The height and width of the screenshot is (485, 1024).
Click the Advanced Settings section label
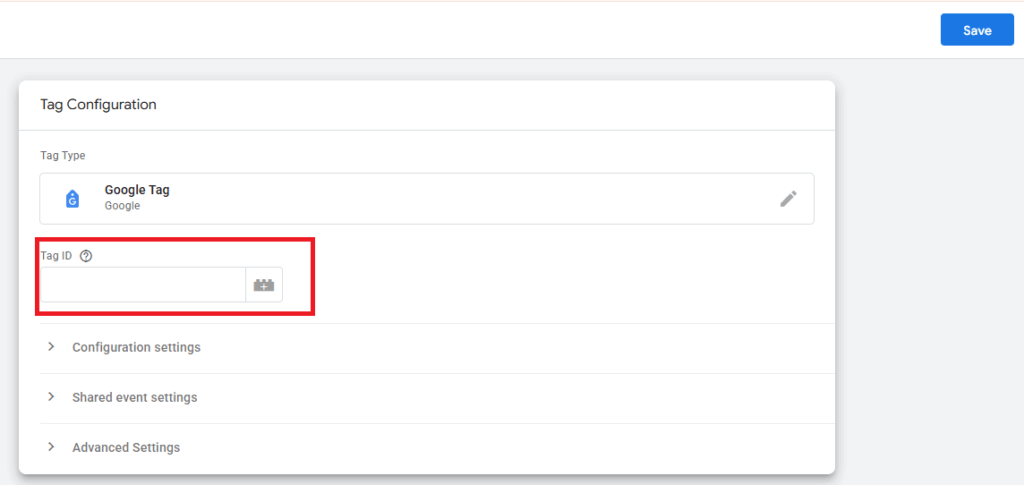coord(126,448)
